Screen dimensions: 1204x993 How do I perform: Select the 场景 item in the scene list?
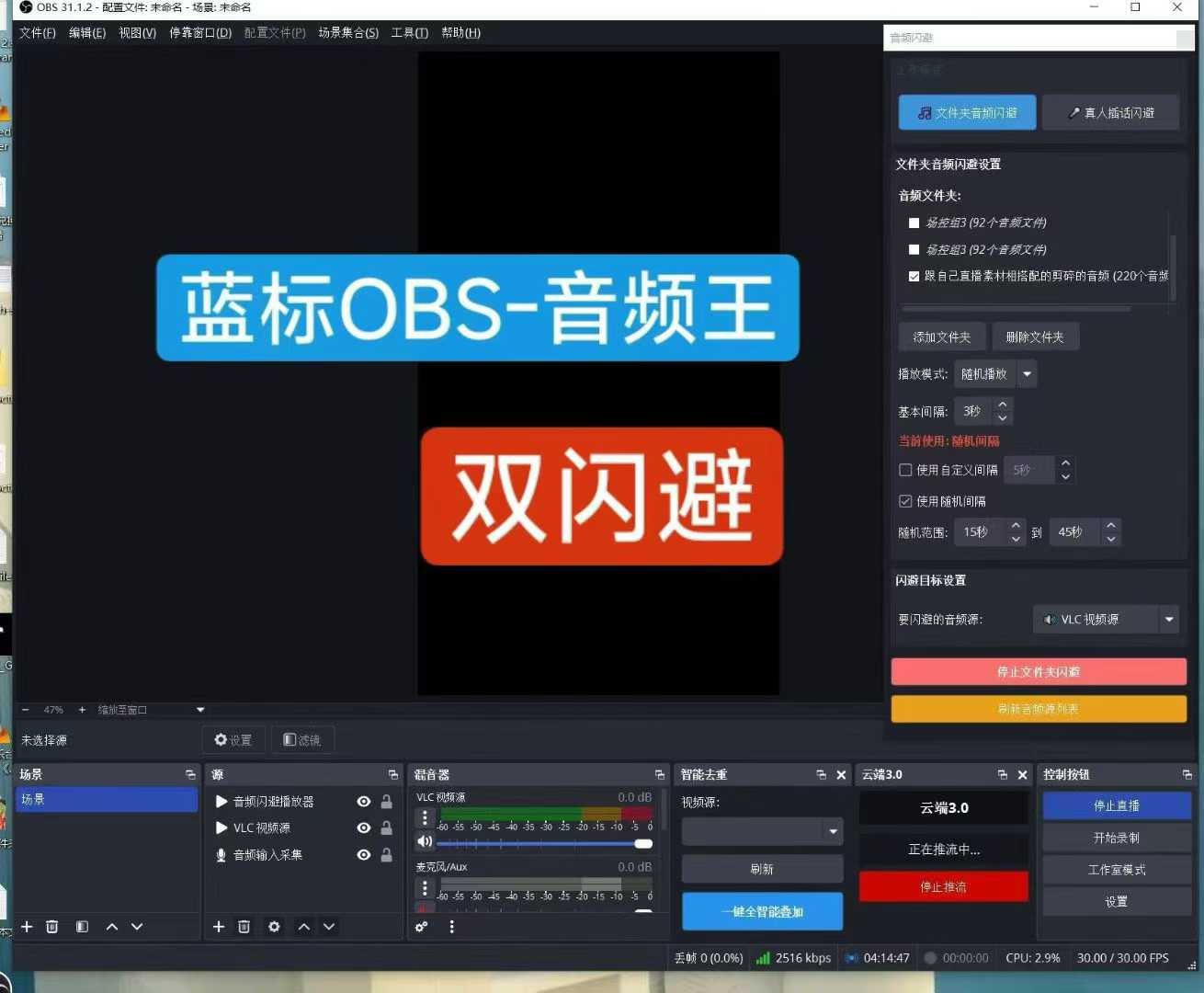coord(107,799)
